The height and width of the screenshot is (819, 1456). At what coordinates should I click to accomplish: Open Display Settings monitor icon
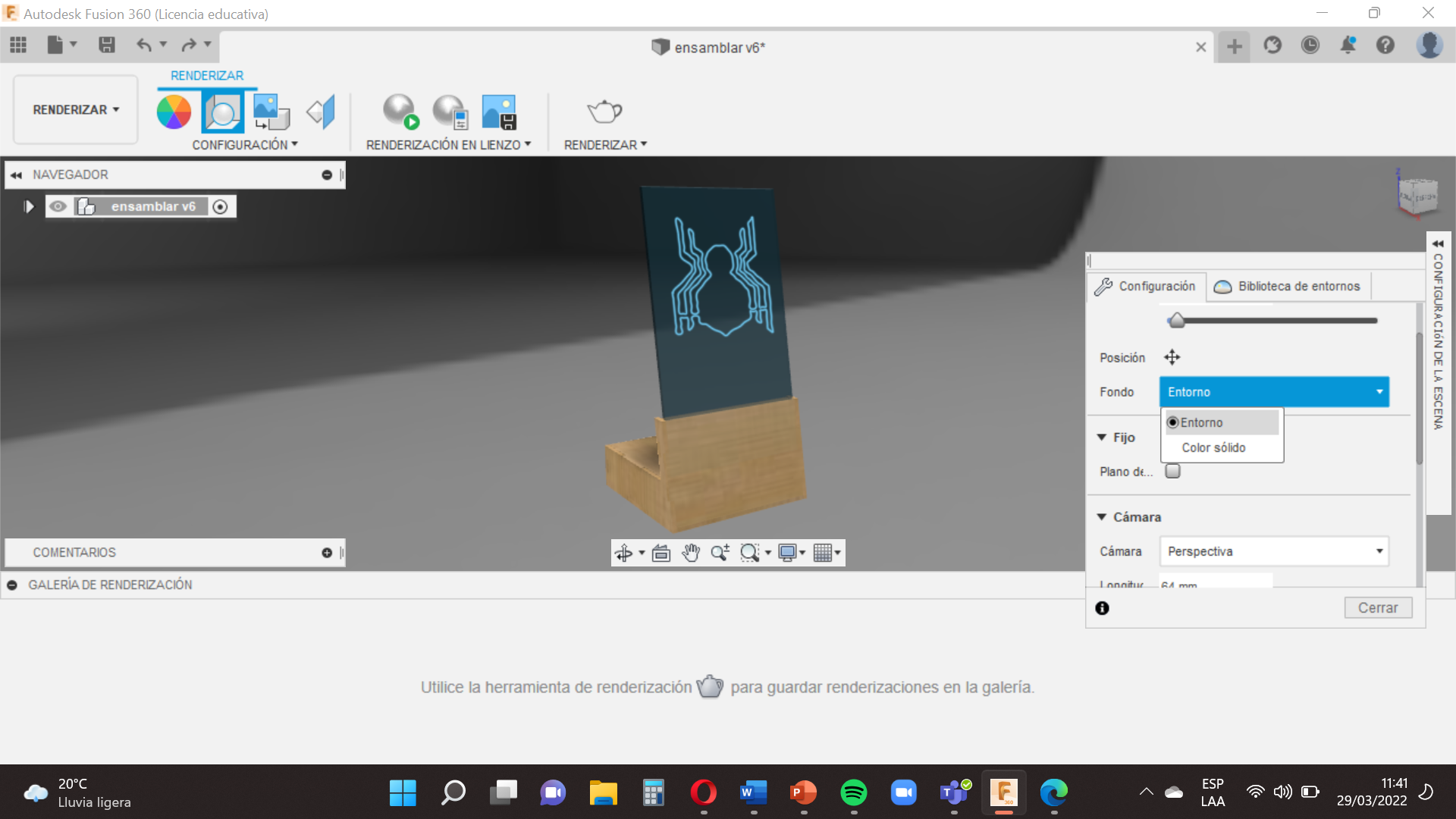point(787,553)
